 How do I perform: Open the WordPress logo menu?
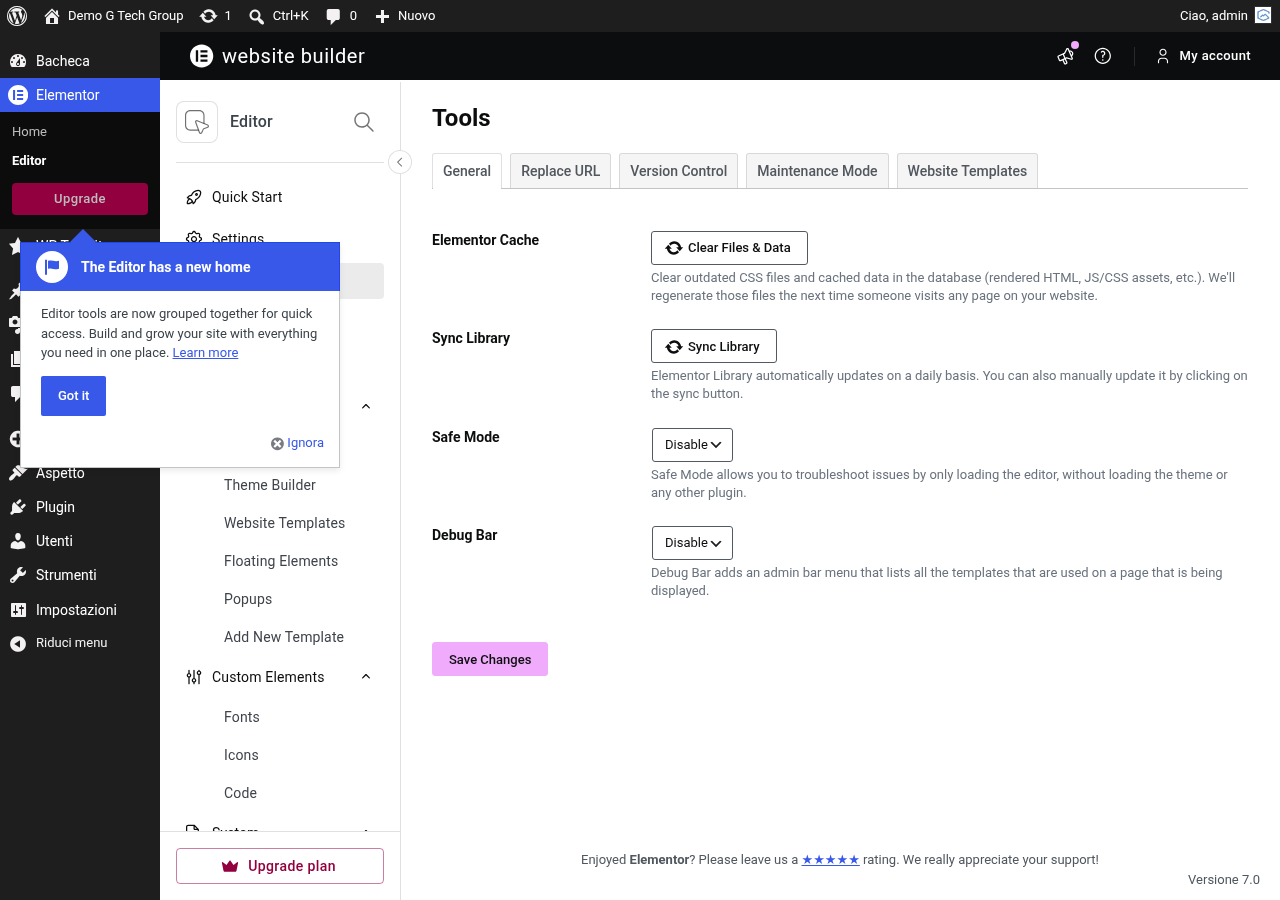[17, 16]
